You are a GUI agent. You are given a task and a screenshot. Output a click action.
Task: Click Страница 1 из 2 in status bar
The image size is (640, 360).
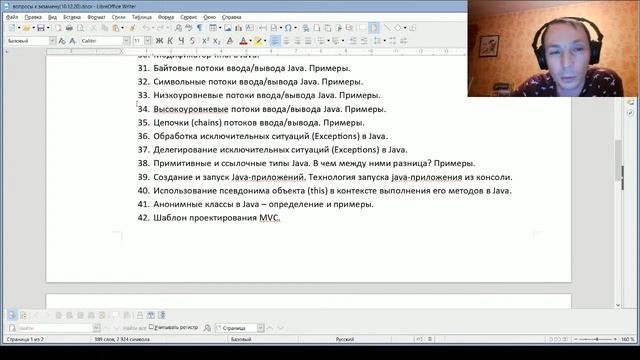click(x=25, y=339)
